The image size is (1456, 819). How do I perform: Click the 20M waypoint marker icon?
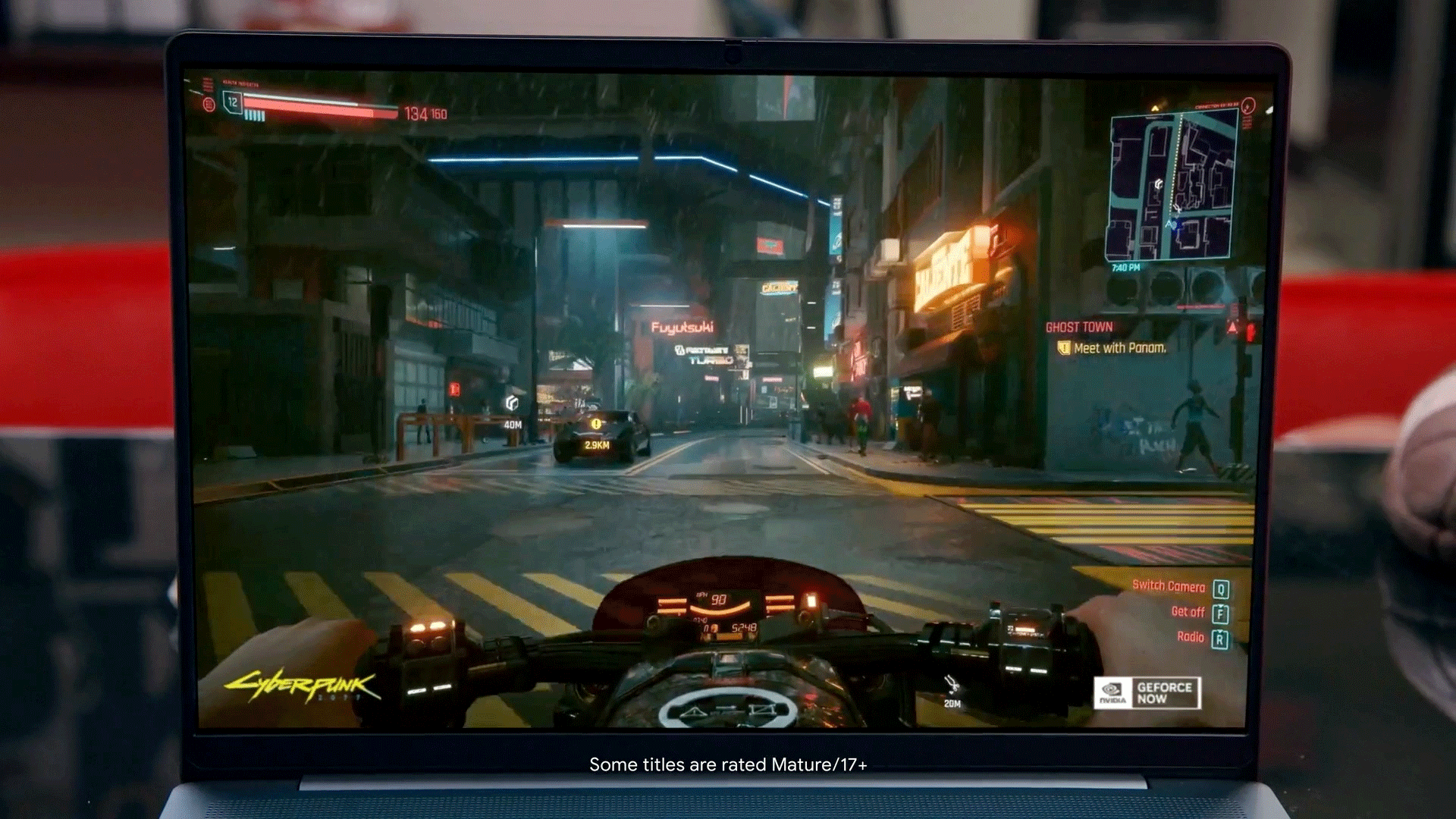pyautogui.click(x=952, y=685)
